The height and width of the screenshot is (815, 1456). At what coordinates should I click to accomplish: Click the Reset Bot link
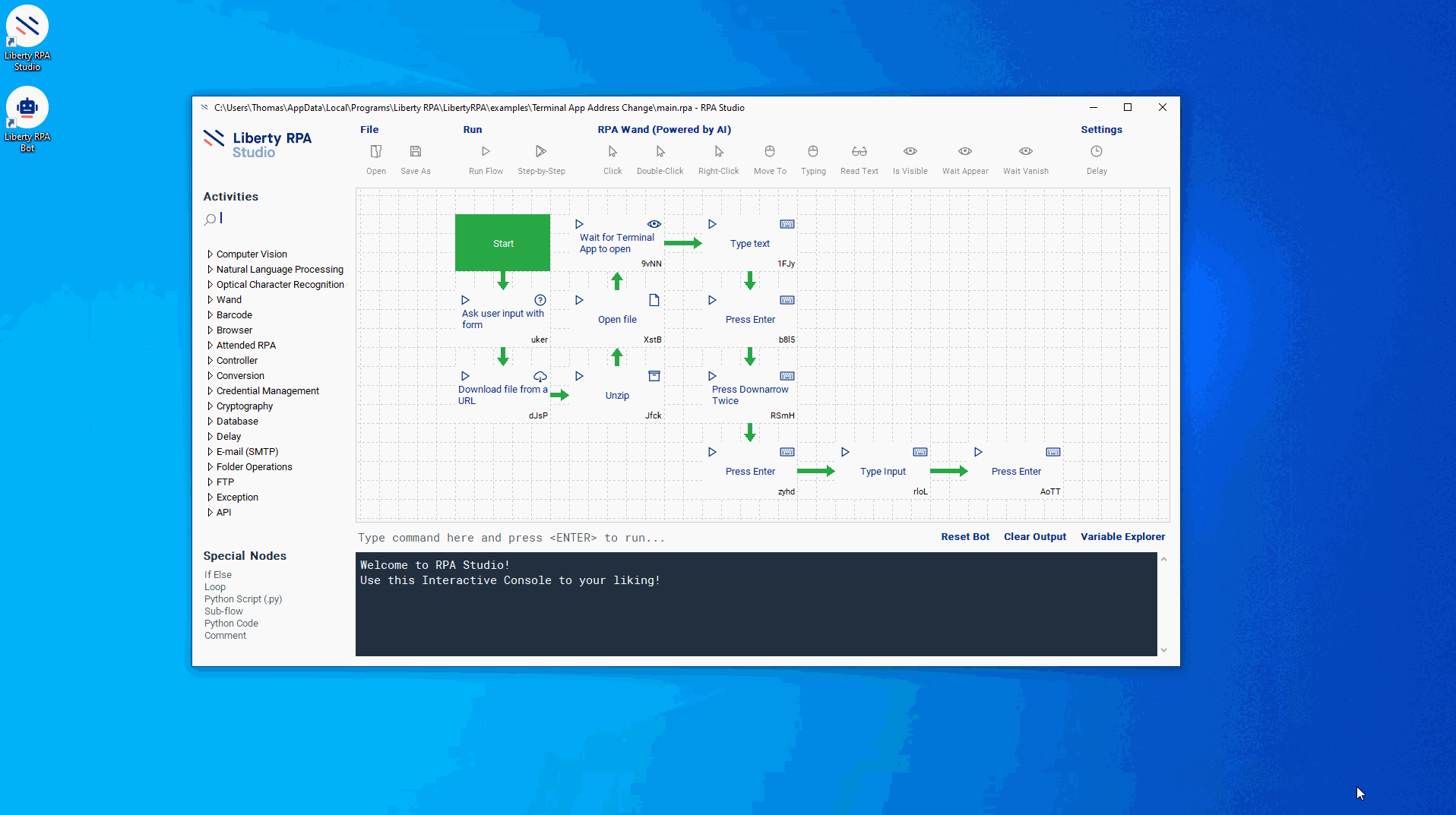point(965,537)
